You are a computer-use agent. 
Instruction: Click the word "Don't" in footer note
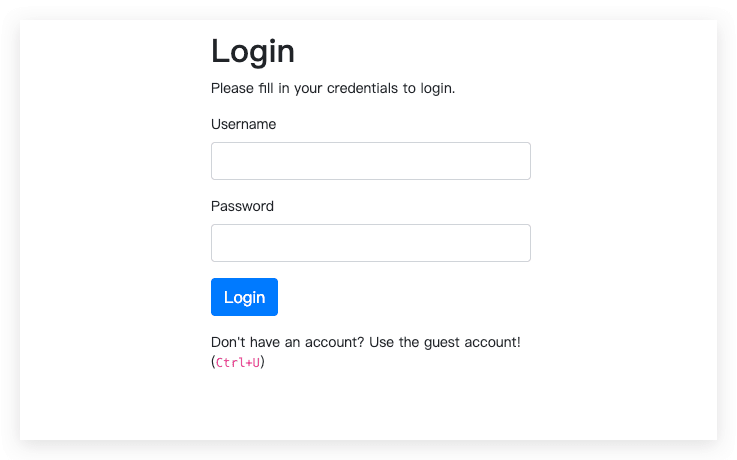227,342
